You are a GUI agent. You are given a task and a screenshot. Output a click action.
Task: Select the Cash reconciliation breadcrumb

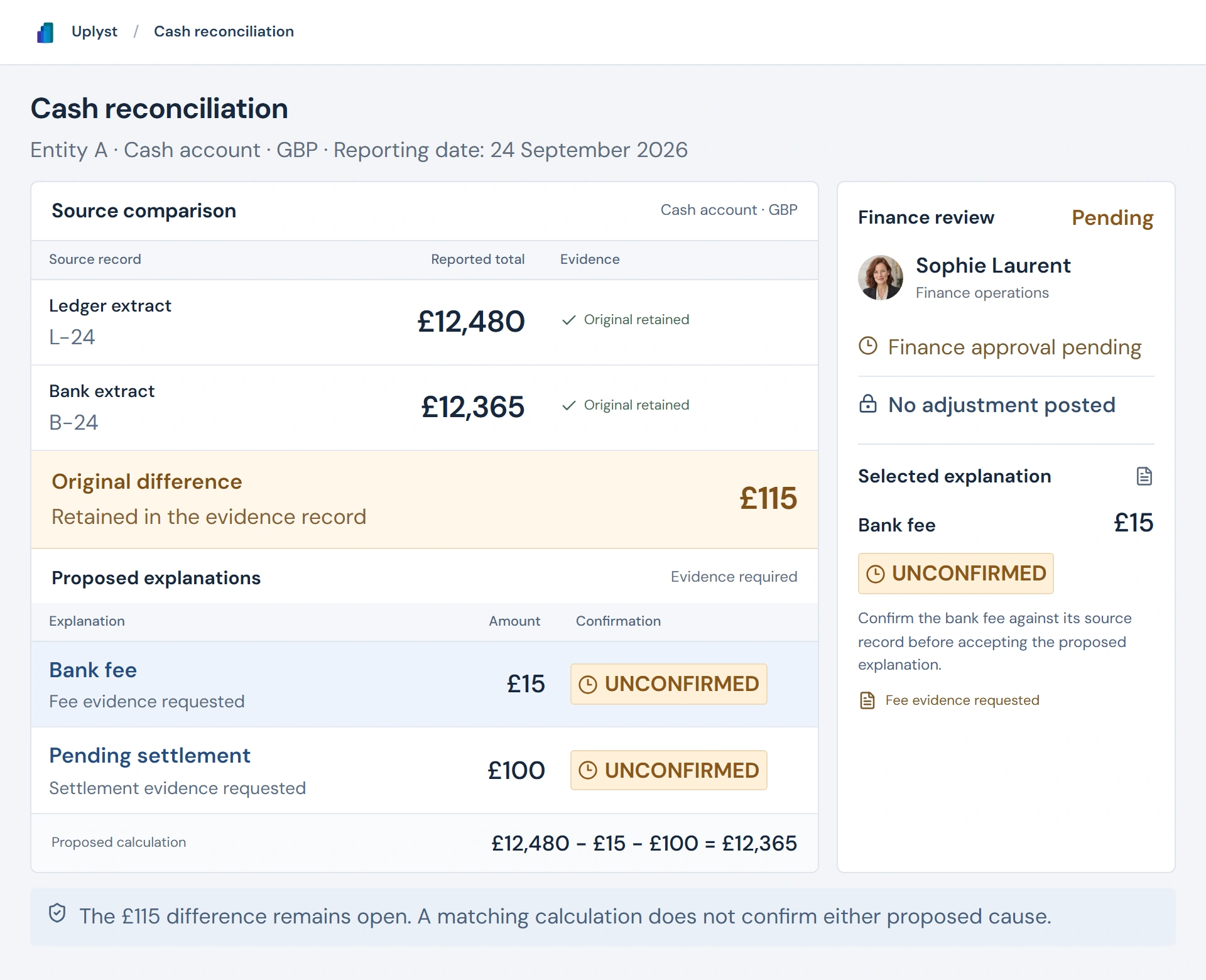coord(224,31)
